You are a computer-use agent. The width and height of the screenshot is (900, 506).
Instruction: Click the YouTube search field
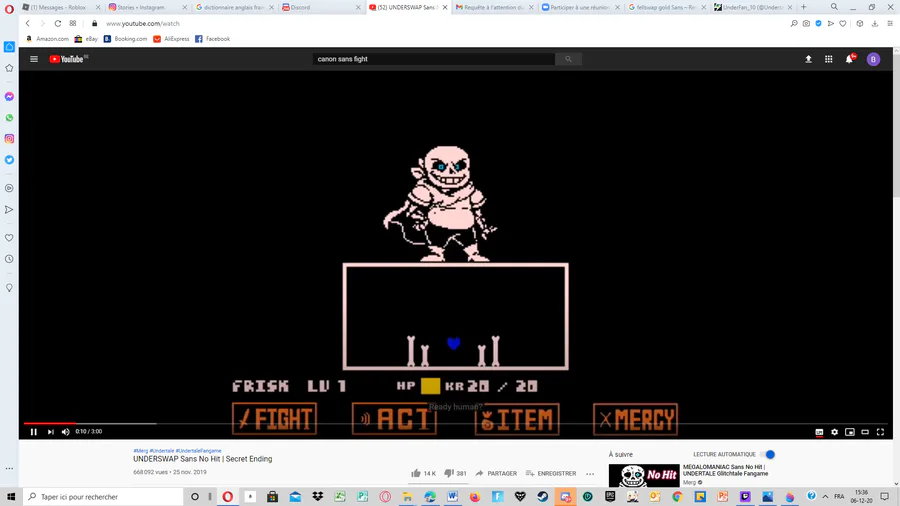click(x=433, y=59)
